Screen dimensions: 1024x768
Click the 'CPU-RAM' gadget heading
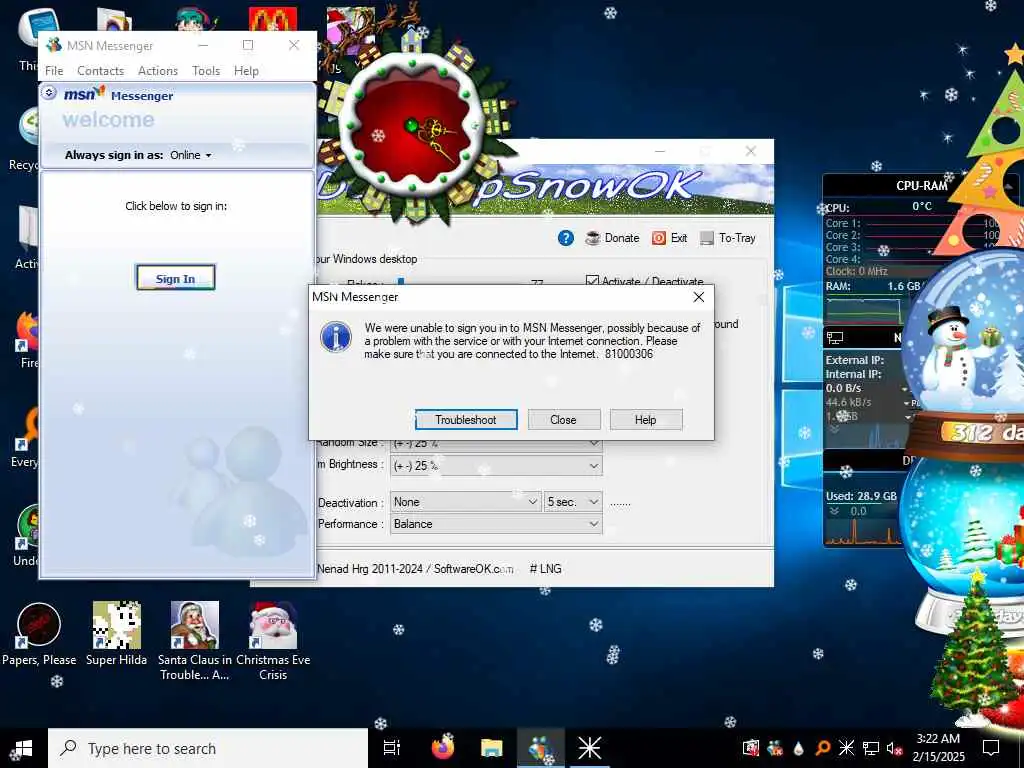point(921,185)
